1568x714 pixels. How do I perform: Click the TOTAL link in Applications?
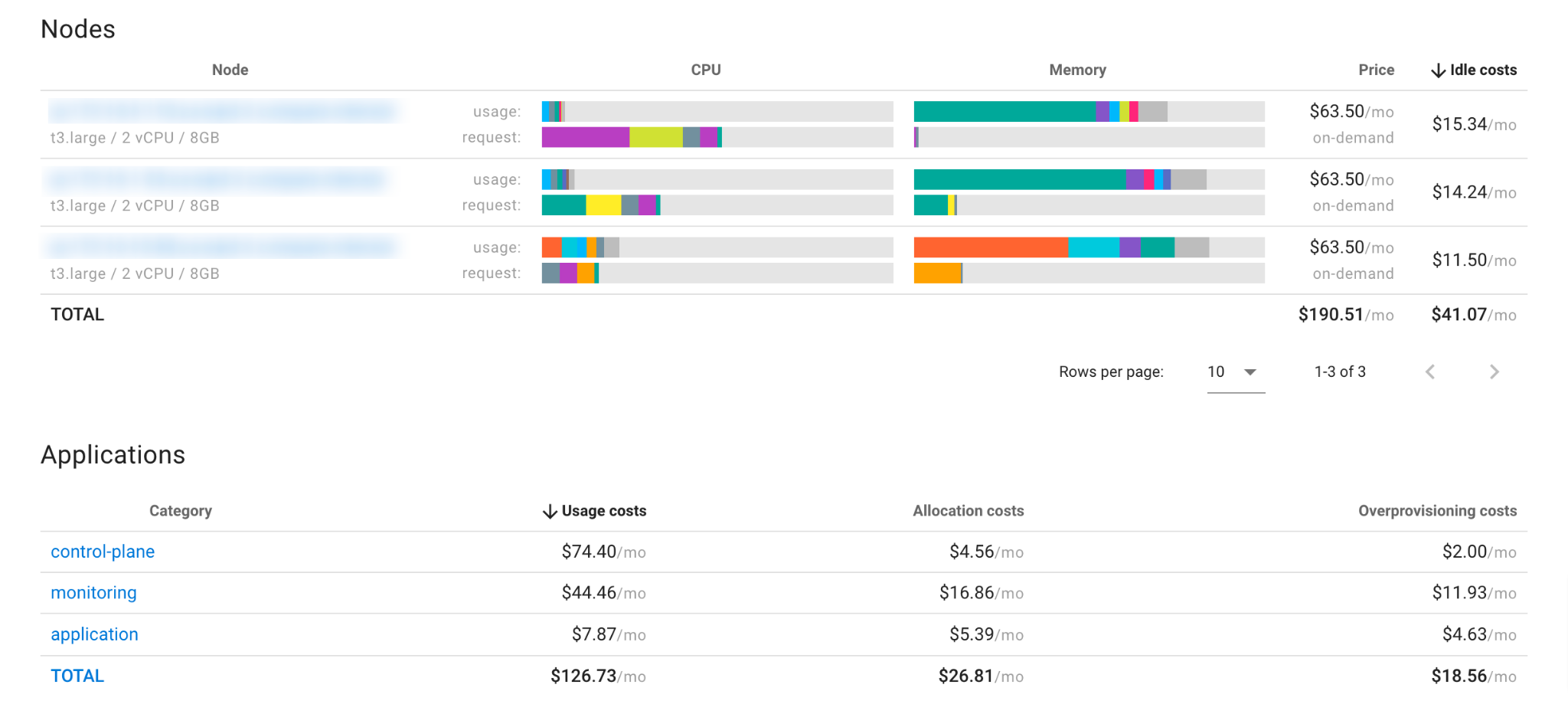(77, 676)
